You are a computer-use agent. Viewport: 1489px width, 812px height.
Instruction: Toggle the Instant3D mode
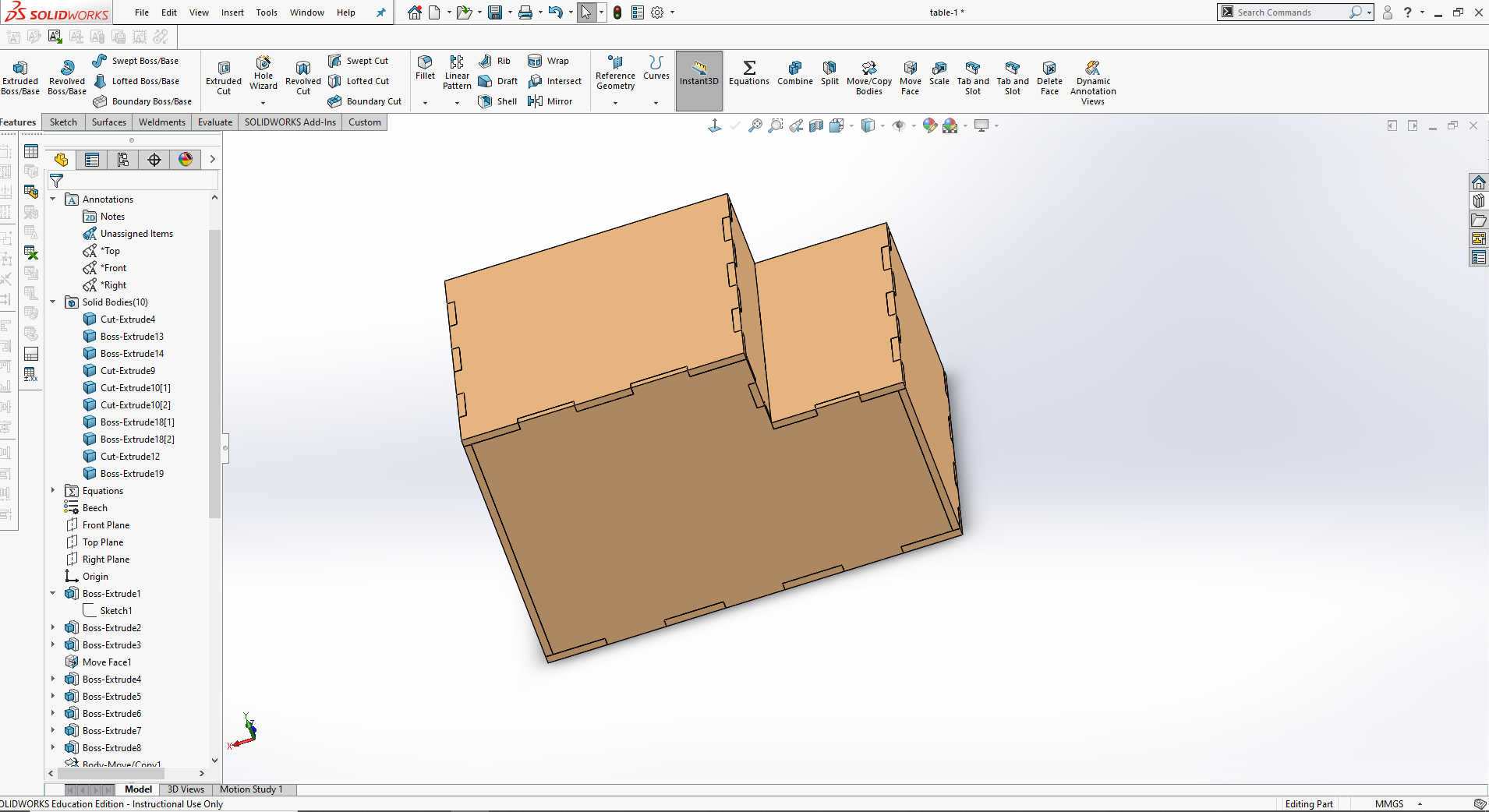(699, 80)
